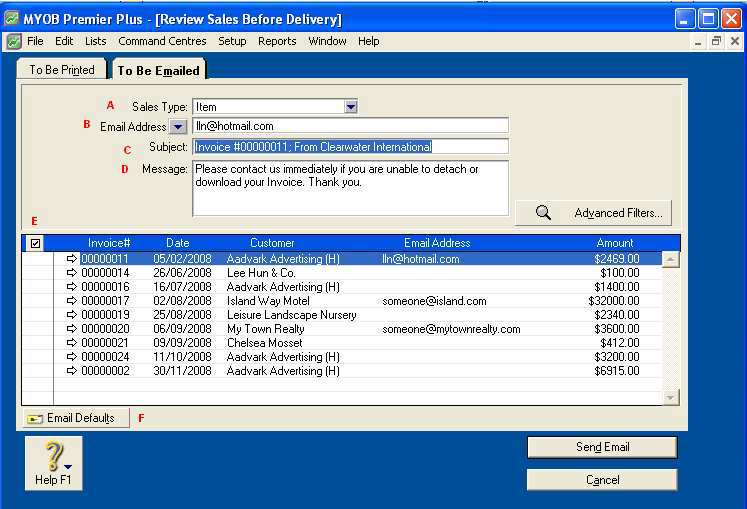
Task: Open the File menu
Action: (x=35, y=41)
